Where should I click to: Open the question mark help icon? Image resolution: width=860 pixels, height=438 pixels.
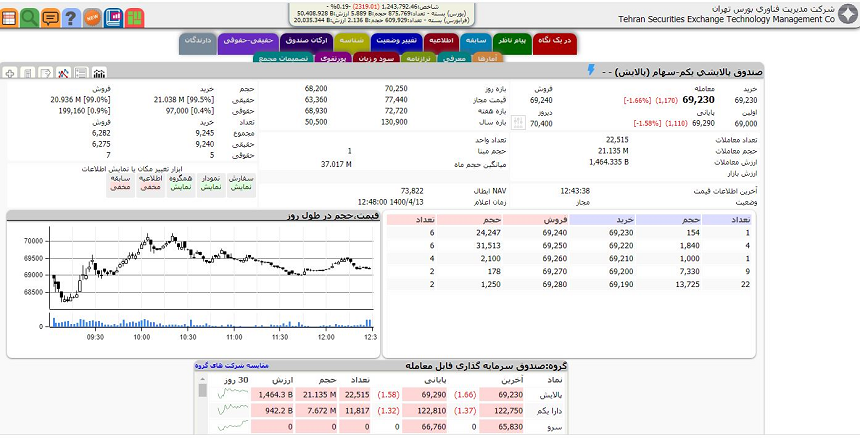pos(70,17)
